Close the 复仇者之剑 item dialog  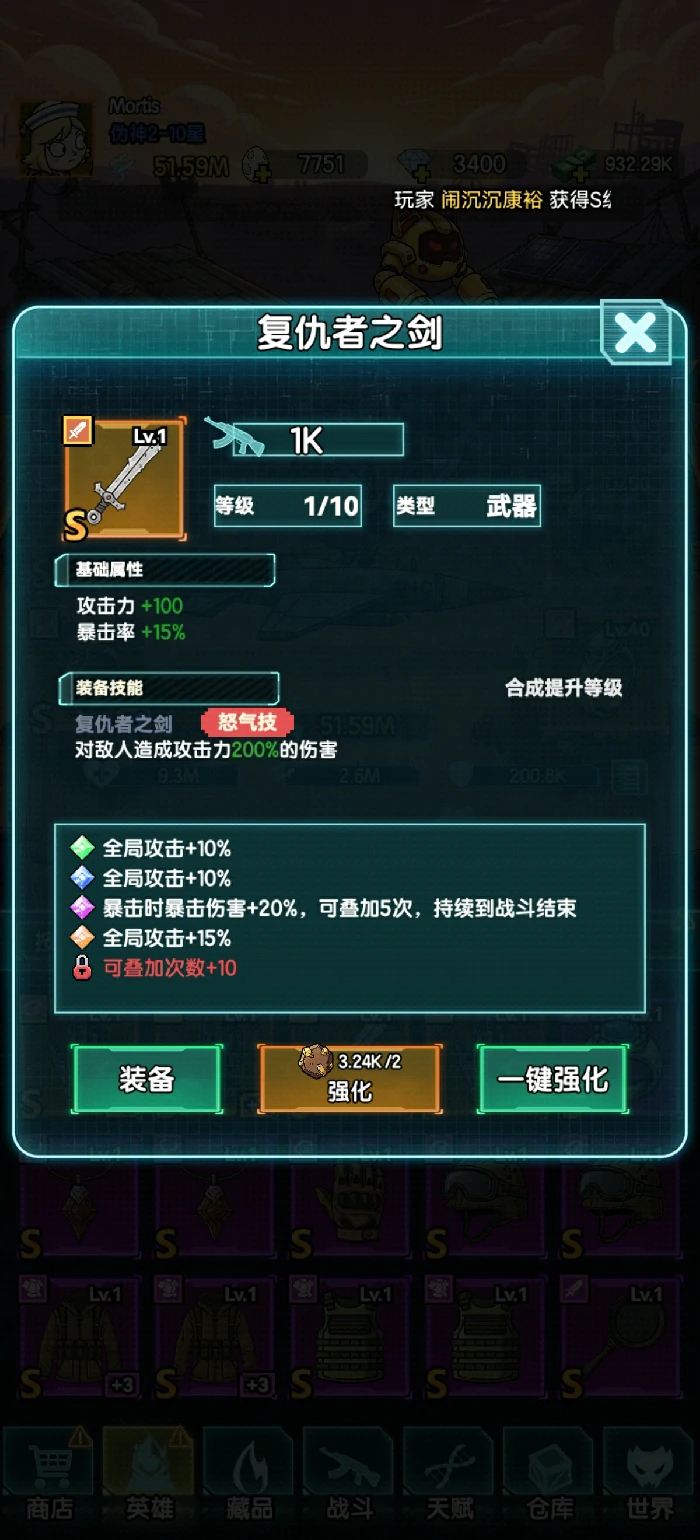pos(635,333)
